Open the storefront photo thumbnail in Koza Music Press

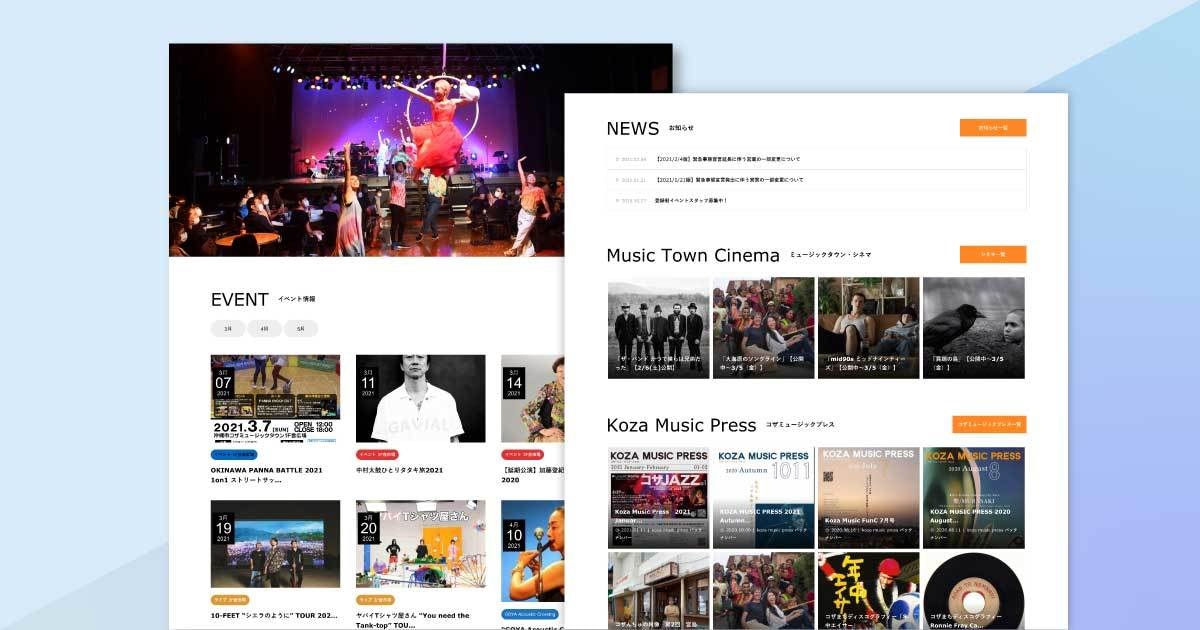[659, 591]
